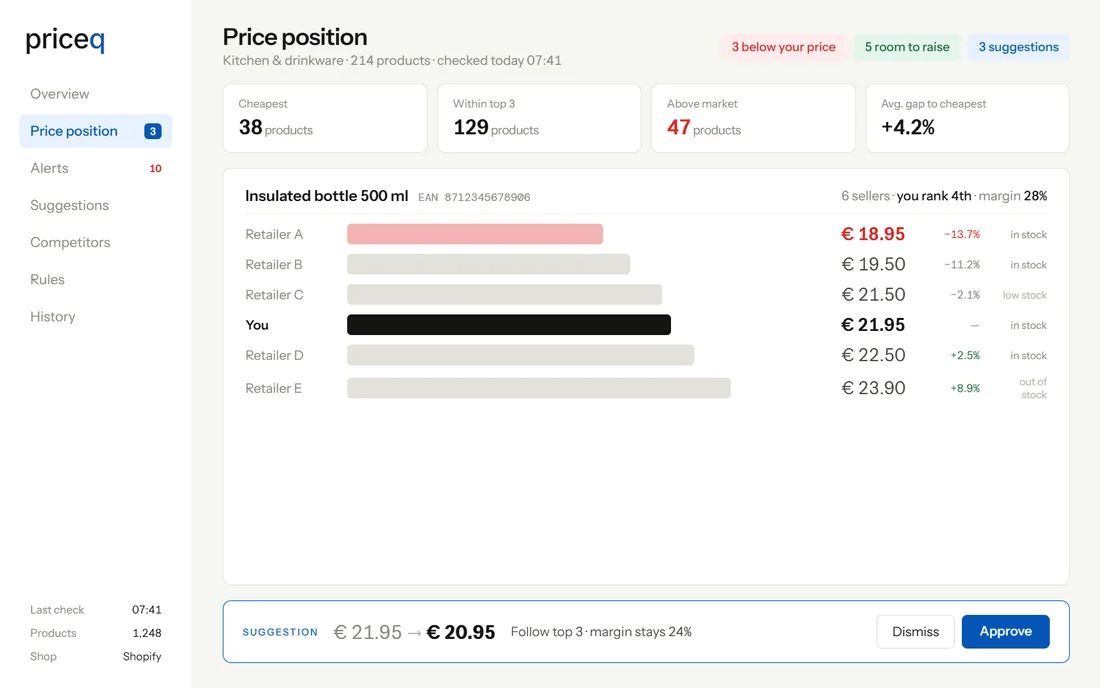Image resolution: width=1100 pixels, height=688 pixels.
Task: Click the red 10 Alerts badge
Action: pyautogui.click(x=156, y=168)
